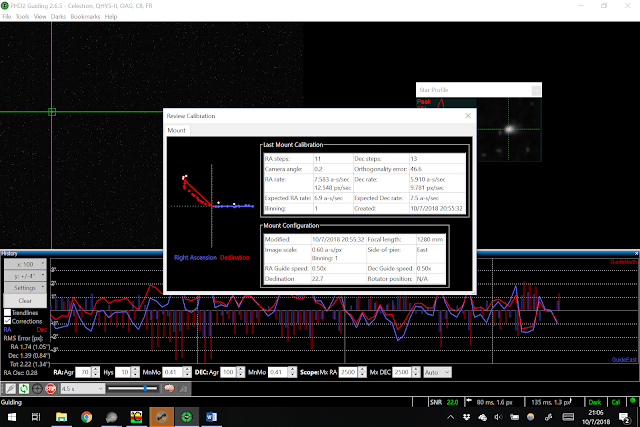Increase DEC MnMo spinner value
Viewport: 640px width, 427px height.
click(292, 369)
